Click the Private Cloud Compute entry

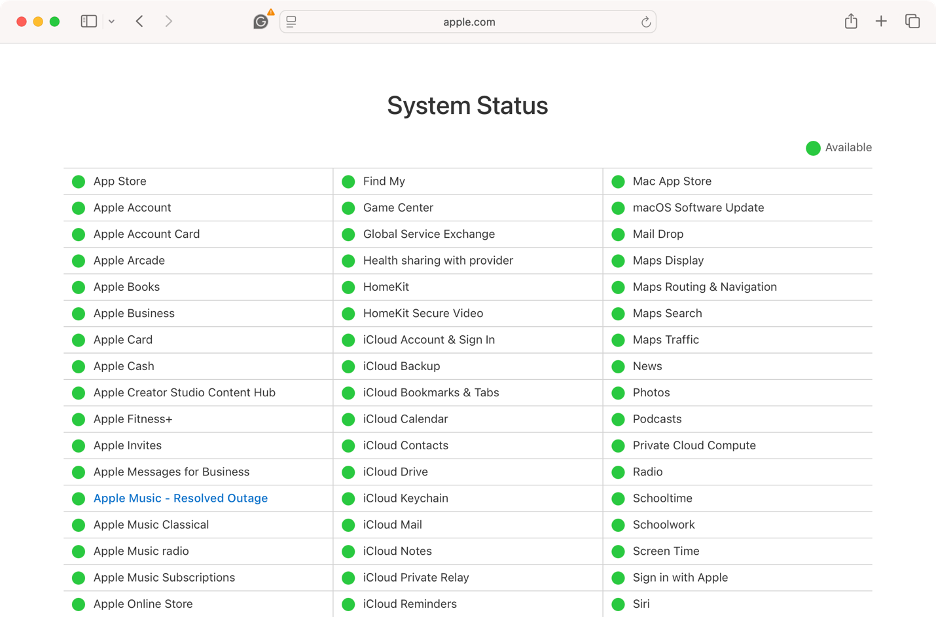694,445
